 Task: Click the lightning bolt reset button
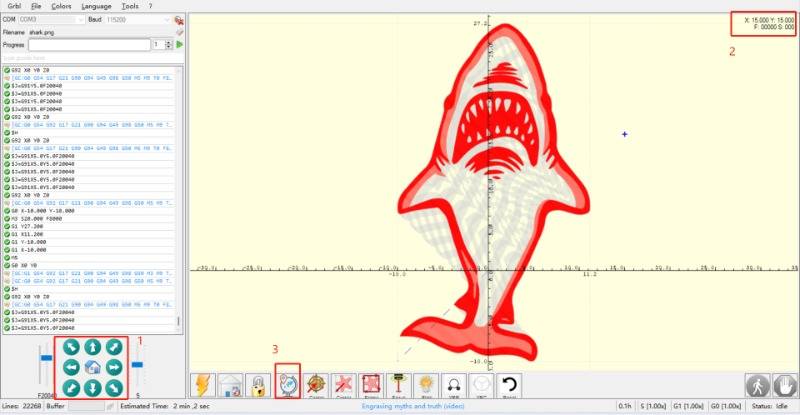(203, 385)
